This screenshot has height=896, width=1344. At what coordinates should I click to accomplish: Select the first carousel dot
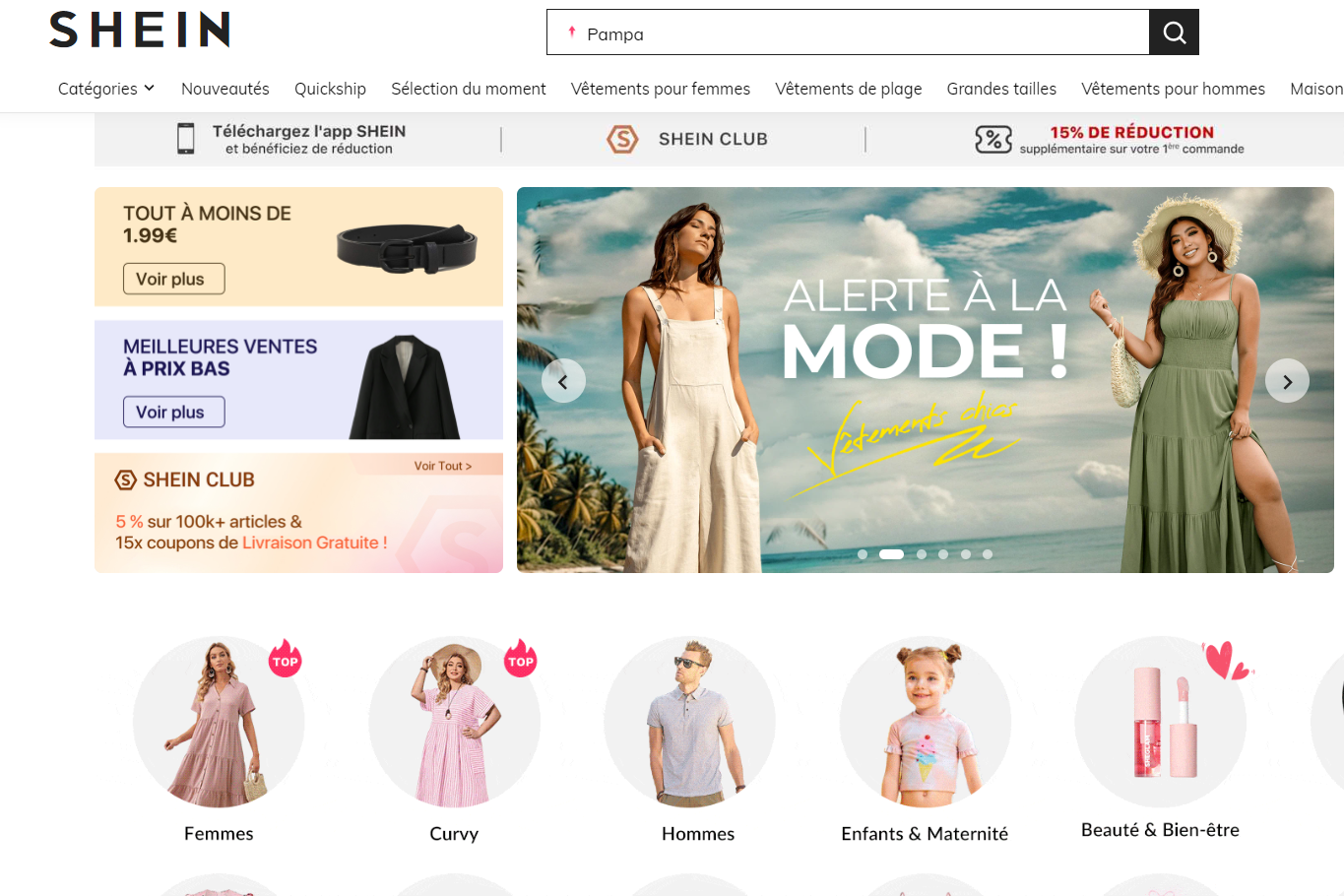(x=863, y=554)
